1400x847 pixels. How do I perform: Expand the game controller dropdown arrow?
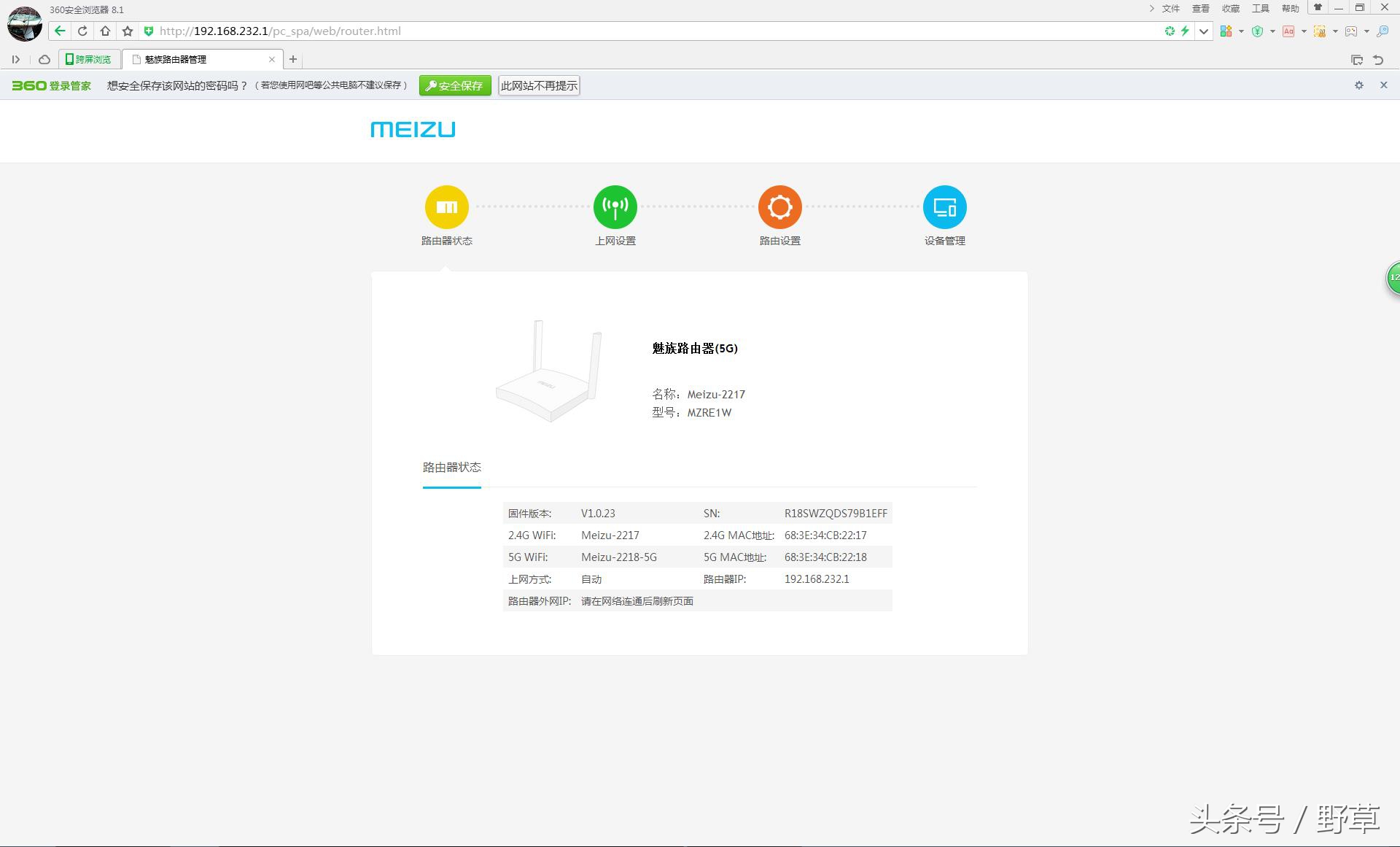click(1366, 31)
